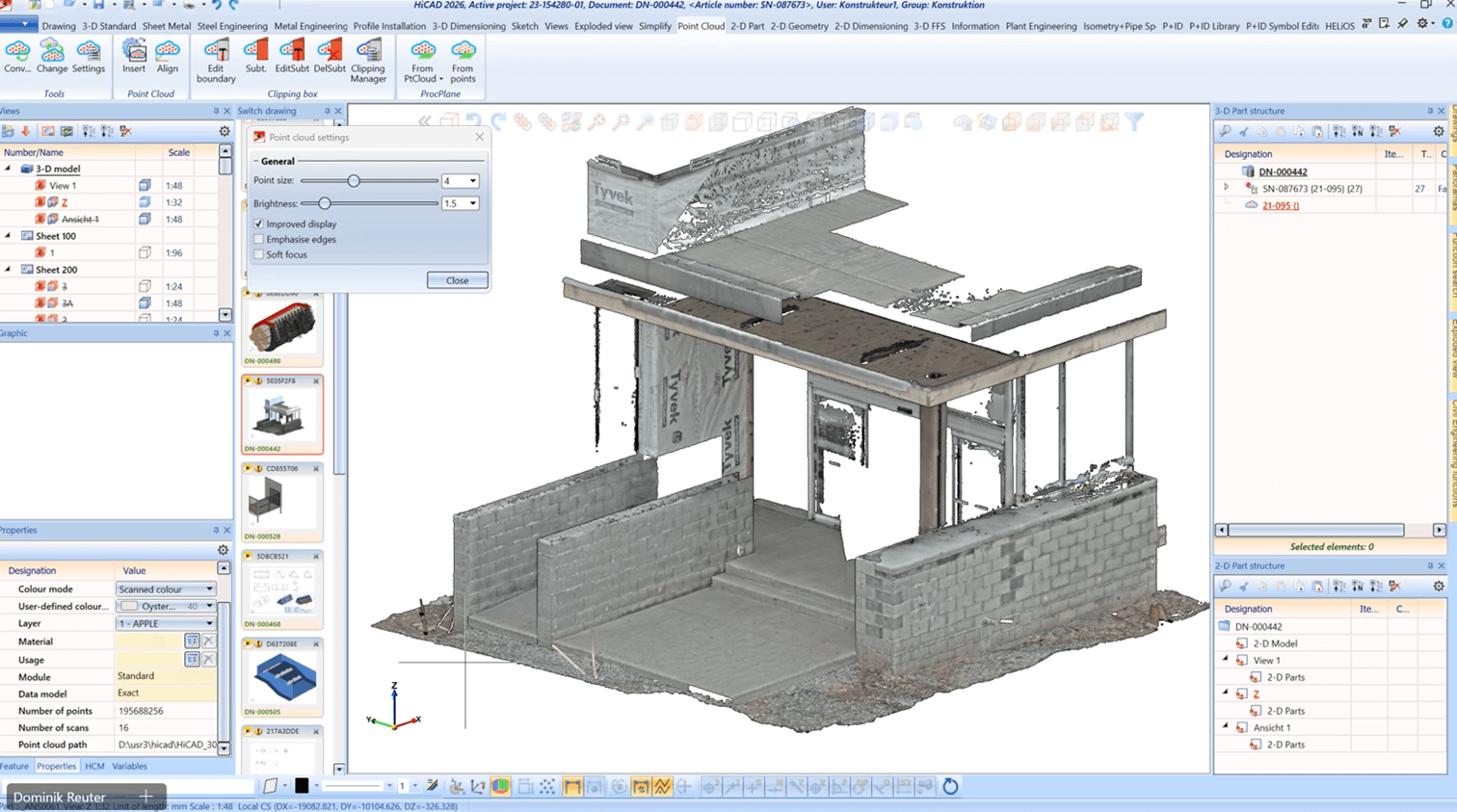Viewport: 1457px width, 812px height.
Task: Click the Brightness slider handle
Action: (325, 203)
